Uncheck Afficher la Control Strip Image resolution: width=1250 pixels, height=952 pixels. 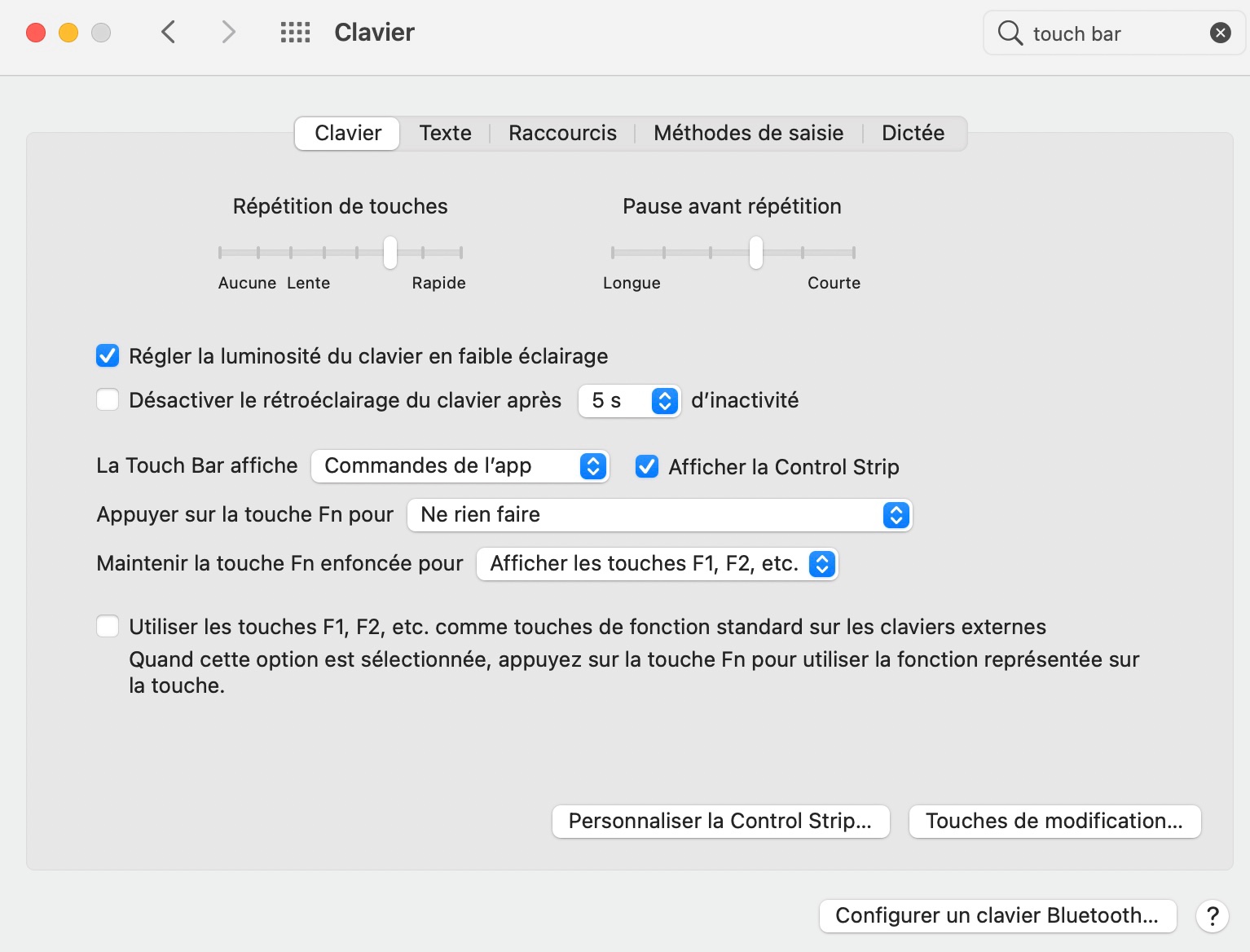[x=647, y=466]
